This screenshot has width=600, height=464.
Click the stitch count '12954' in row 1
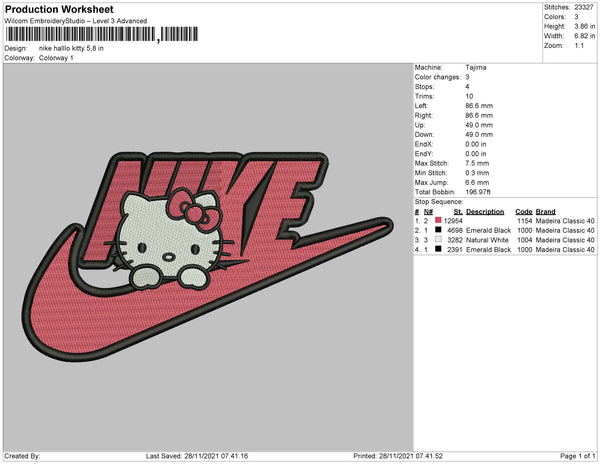(x=453, y=221)
